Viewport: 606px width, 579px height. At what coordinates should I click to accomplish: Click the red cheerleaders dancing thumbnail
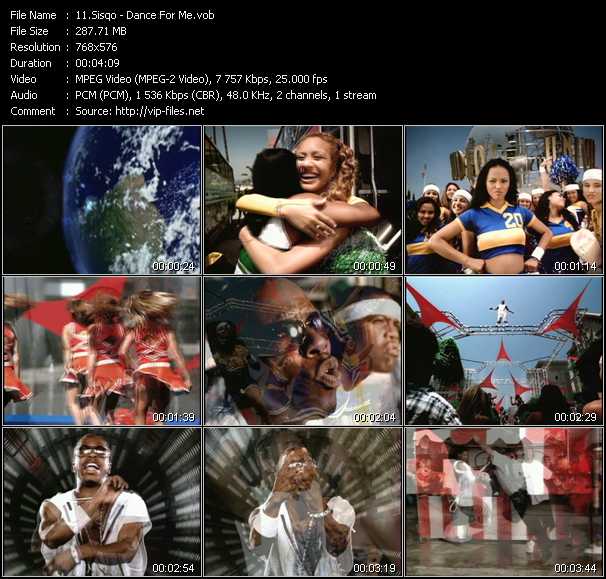pos(101,351)
